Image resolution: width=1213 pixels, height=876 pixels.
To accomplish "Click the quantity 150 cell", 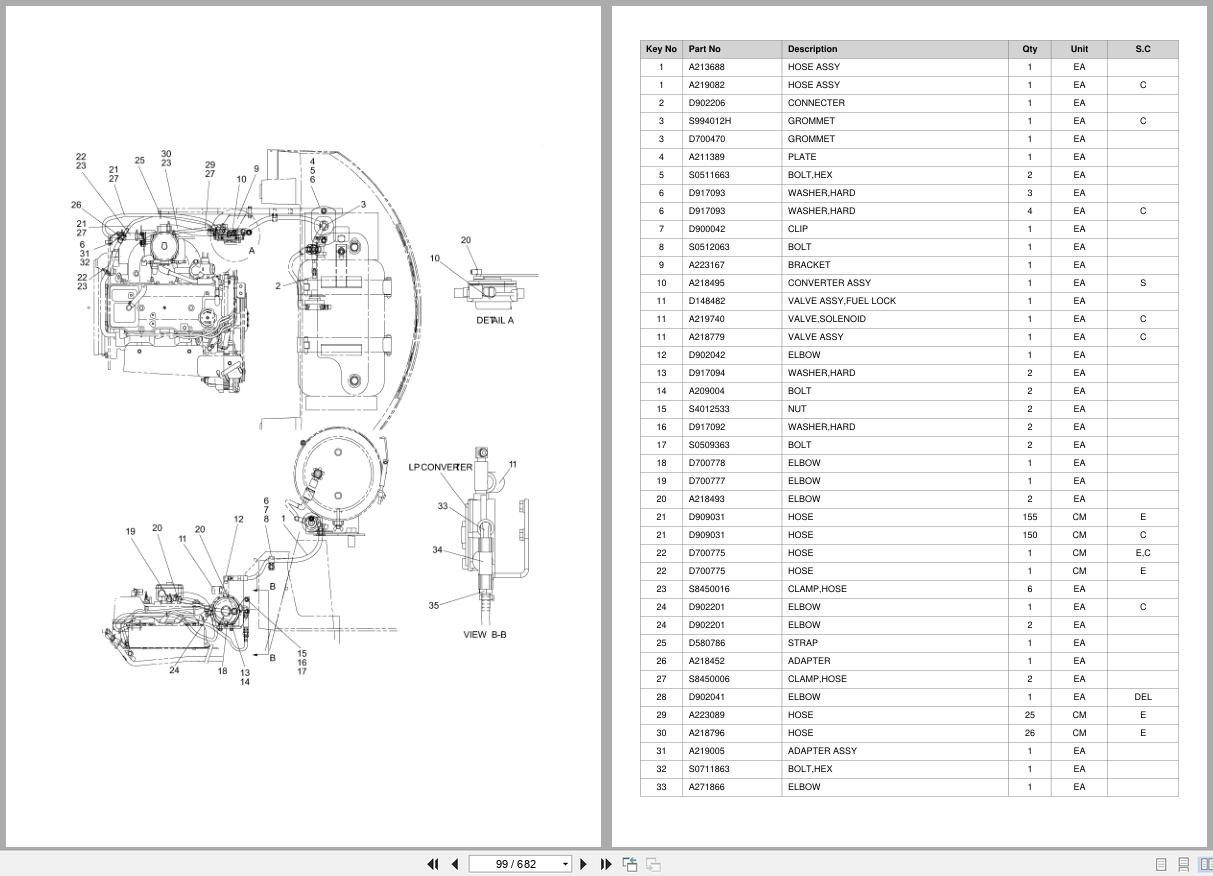I will pyautogui.click(x=1030, y=535).
